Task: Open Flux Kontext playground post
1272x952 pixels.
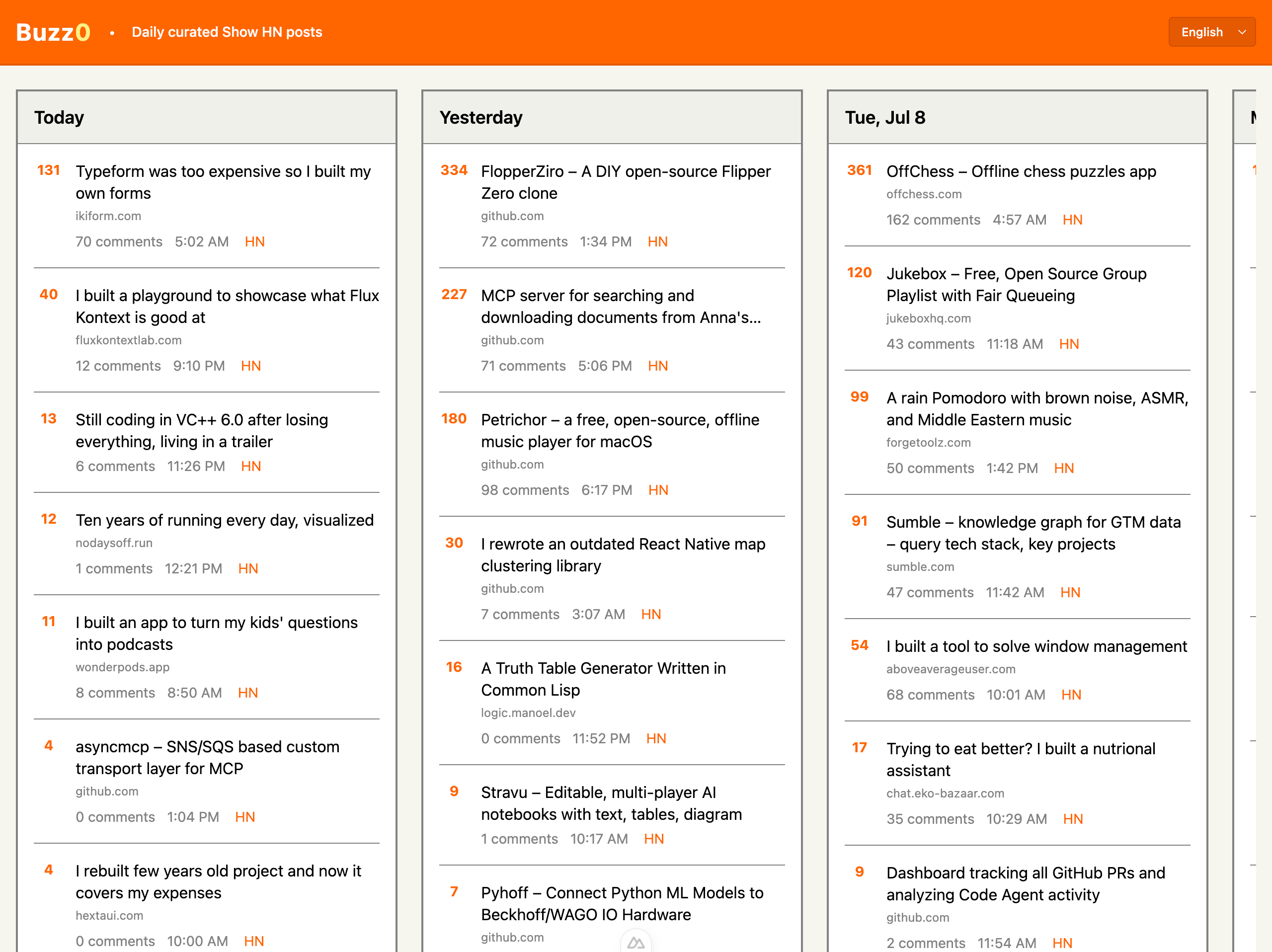Action: click(x=227, y=307)
